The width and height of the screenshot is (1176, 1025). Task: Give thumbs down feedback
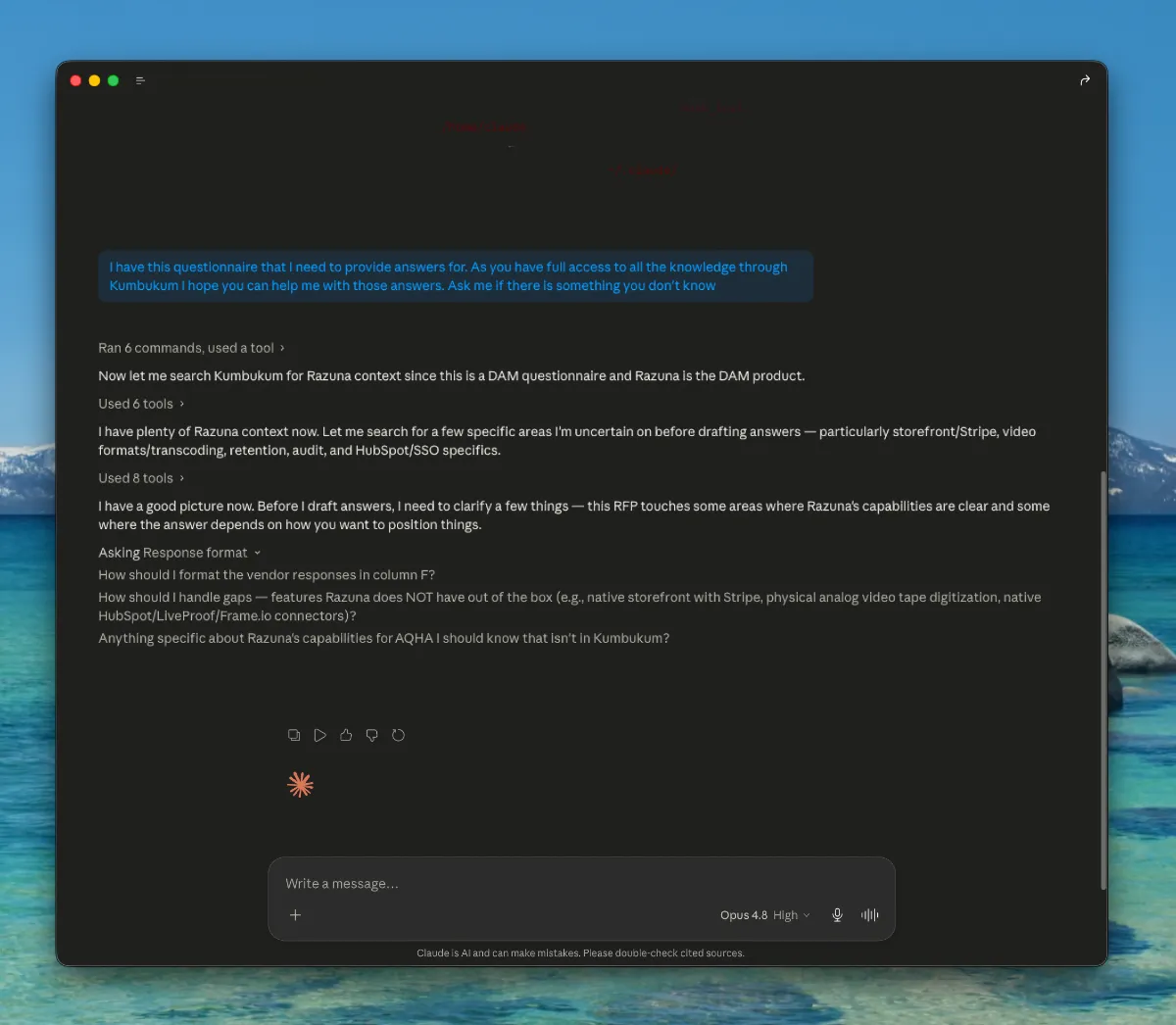(x=371, y=735)
